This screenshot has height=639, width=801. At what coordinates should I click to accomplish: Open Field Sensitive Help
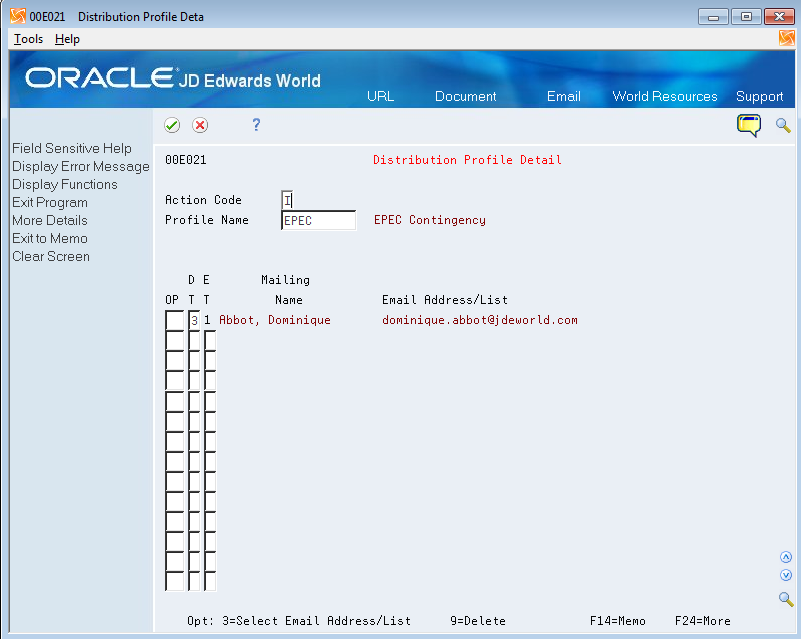72,148
